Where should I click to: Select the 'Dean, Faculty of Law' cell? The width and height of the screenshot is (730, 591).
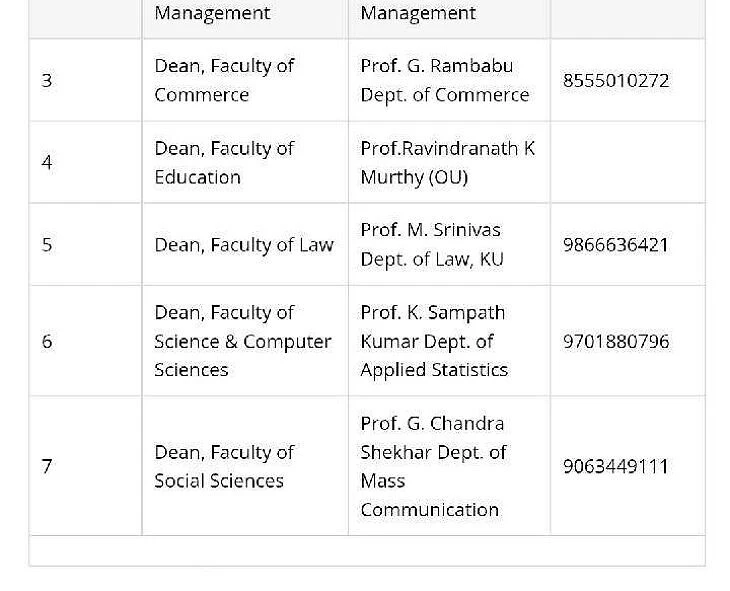point(245,245)
